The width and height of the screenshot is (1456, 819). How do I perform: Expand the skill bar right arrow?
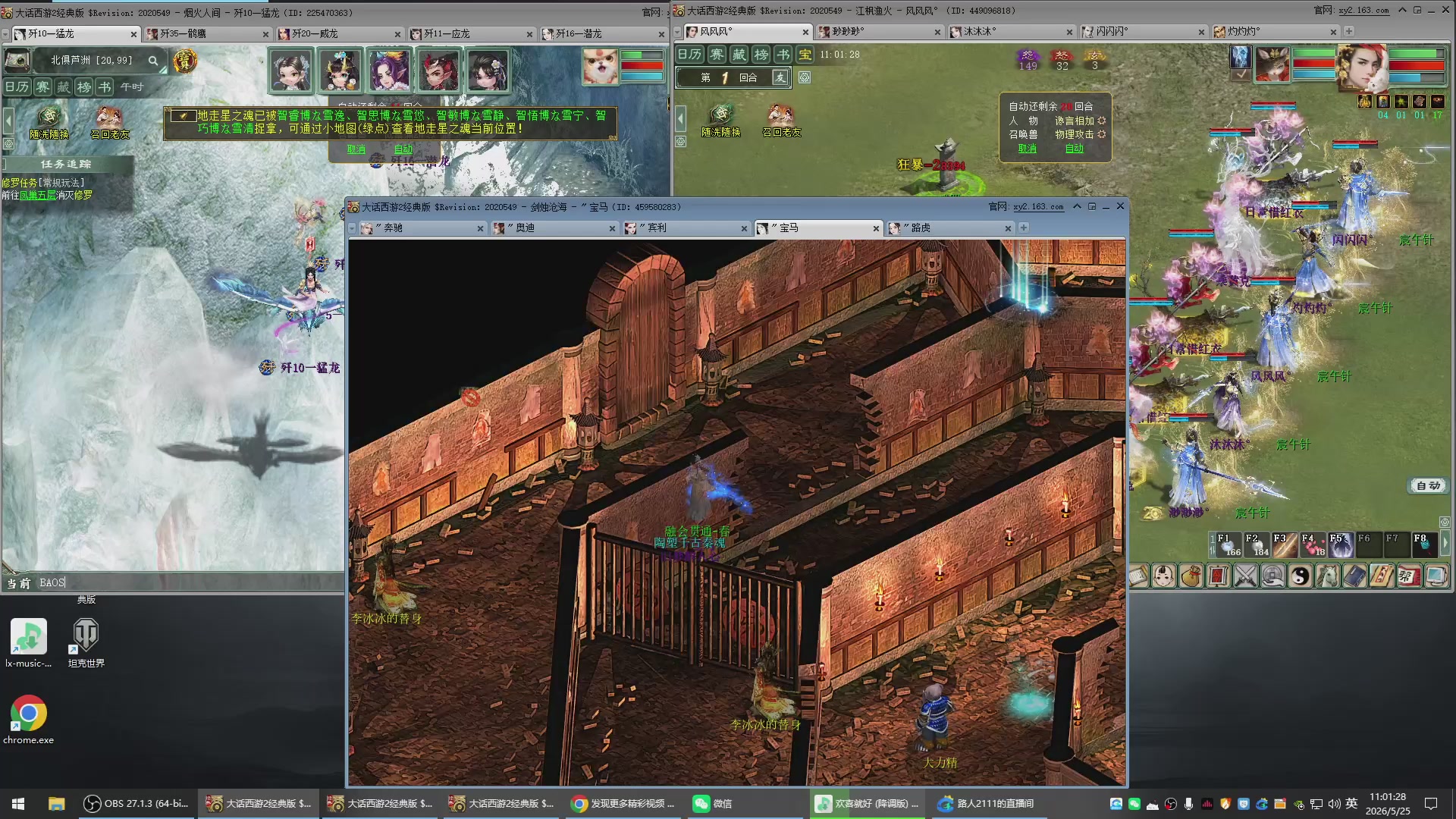point(1445,544)
